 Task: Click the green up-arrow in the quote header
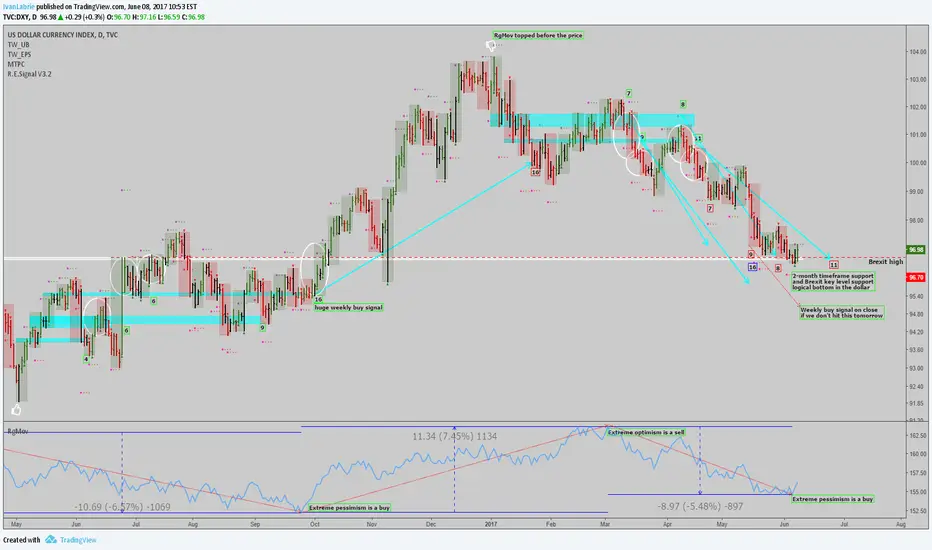(x=61, y=17)
